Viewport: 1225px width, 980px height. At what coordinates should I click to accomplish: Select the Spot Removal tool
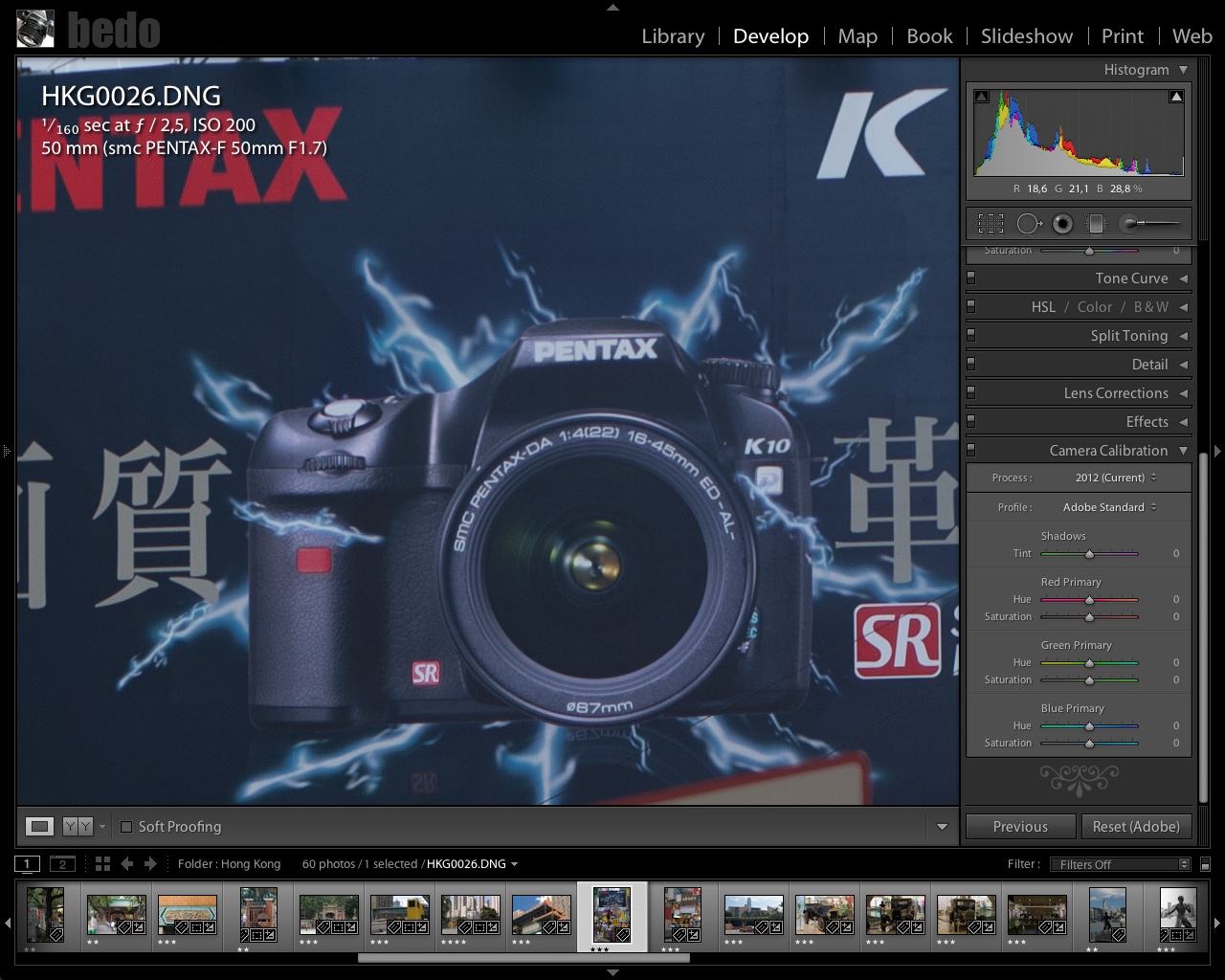(1029, 224)
